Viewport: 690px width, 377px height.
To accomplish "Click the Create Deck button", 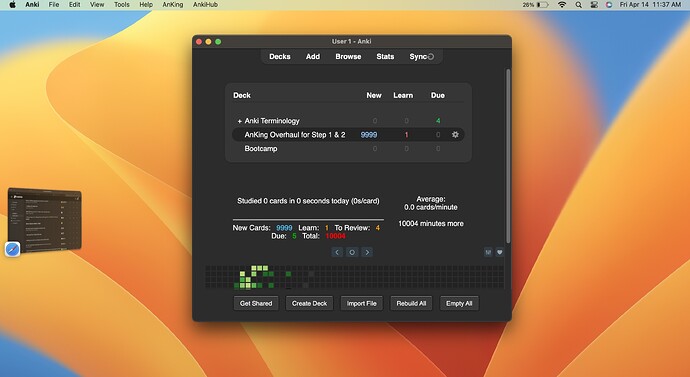I will (309, 303).
